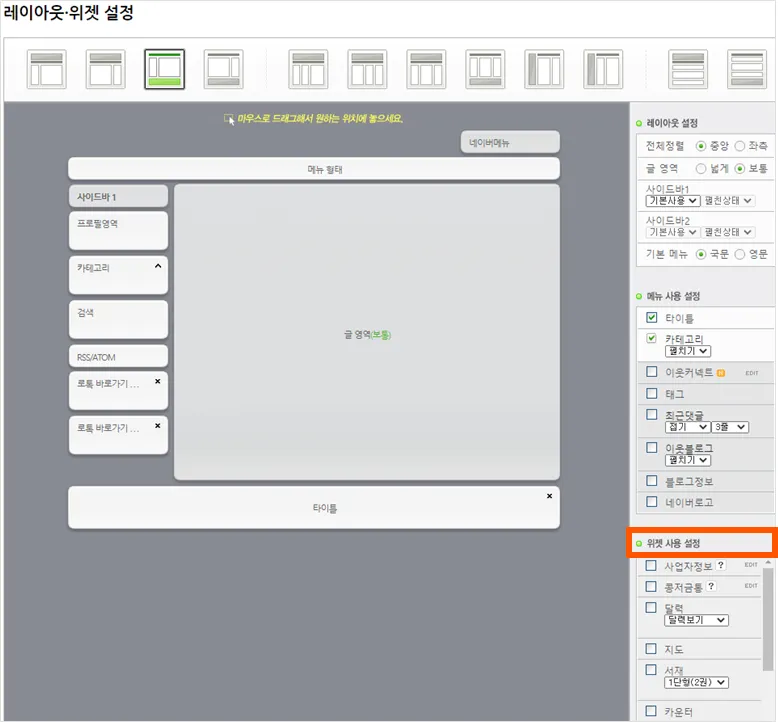Enable the 이웃커넥트 checkbox
This screenshot has height=722, width=778.
pyautogui.click(x=652, y=372)
